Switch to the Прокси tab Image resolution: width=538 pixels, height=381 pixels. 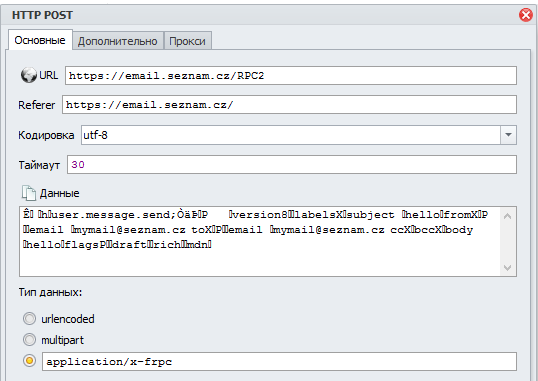187,41
